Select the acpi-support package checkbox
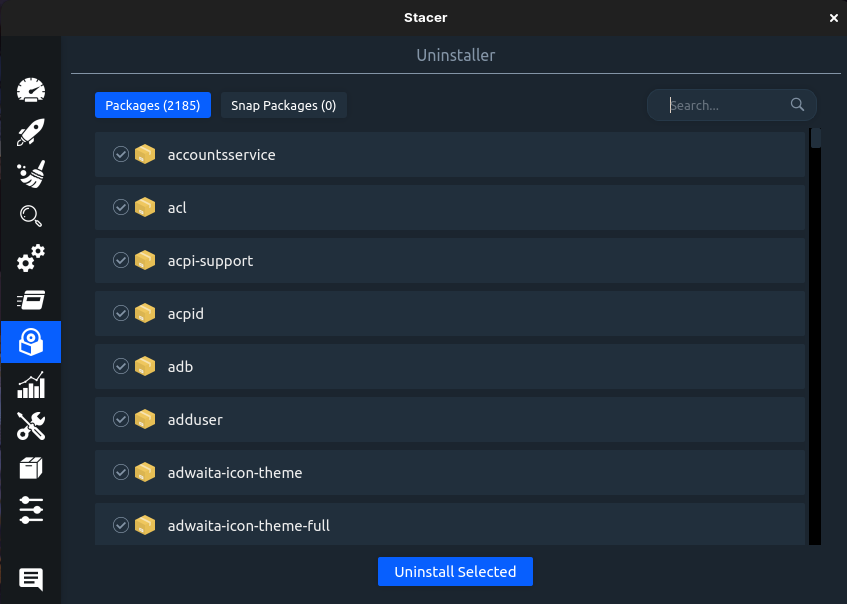 click(121, 260)
